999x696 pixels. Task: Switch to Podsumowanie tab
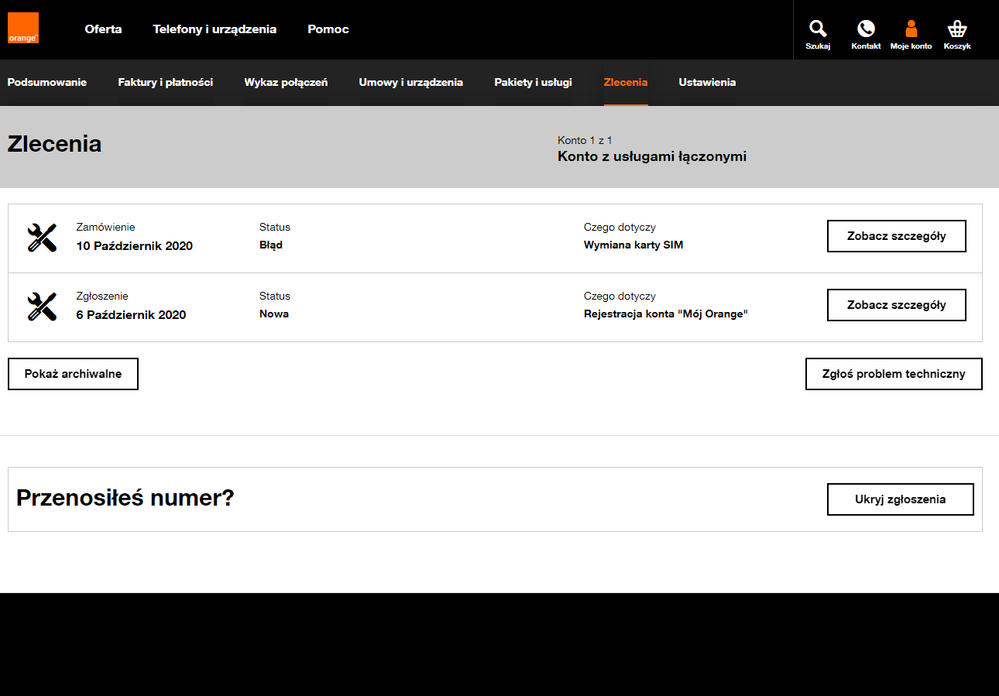point(47,82)
